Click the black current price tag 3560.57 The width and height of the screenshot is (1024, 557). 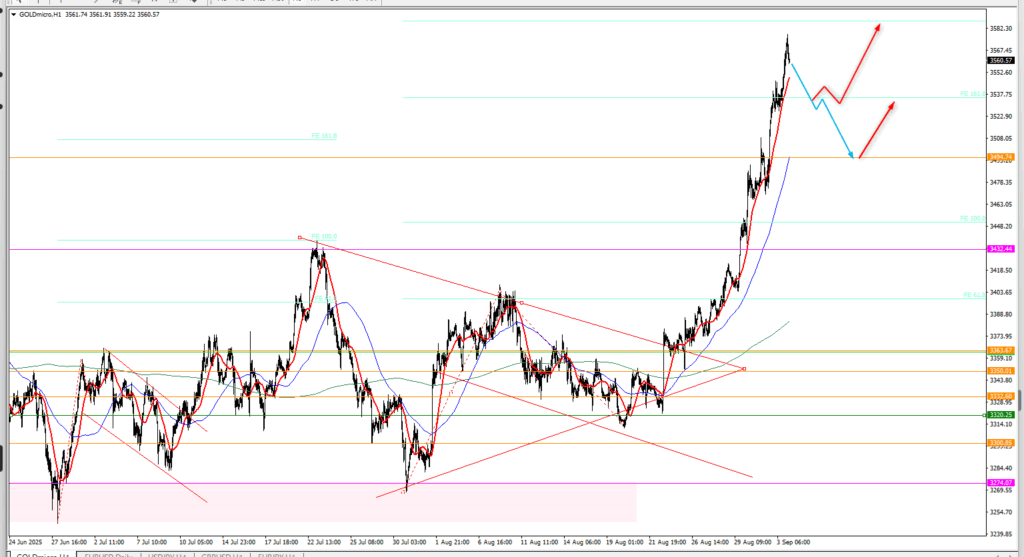(x=1001, y=60)
